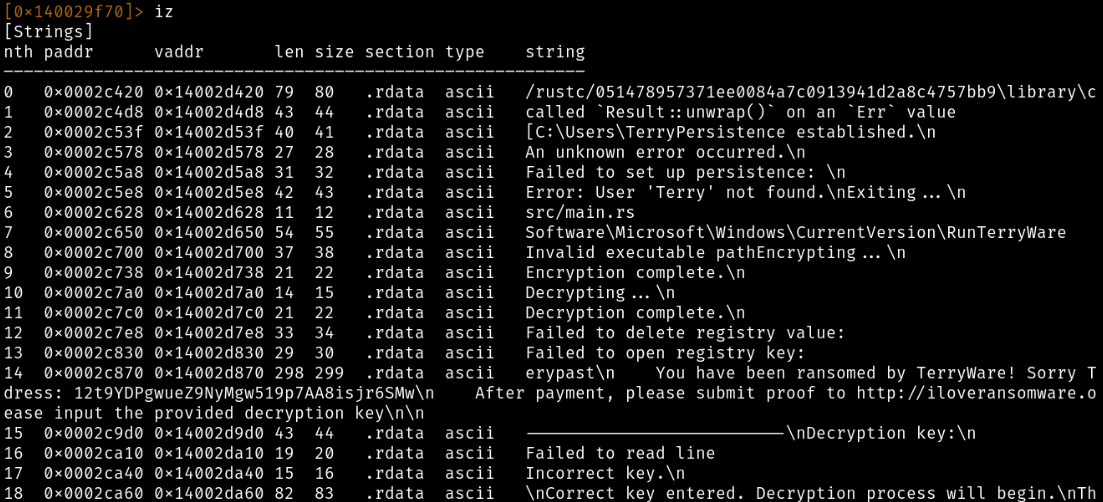Click the 'string' column header

(555, 52)
